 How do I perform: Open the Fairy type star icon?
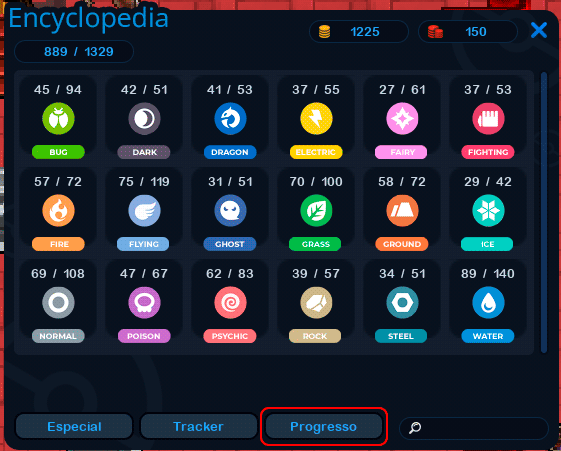tap(402, 118)
